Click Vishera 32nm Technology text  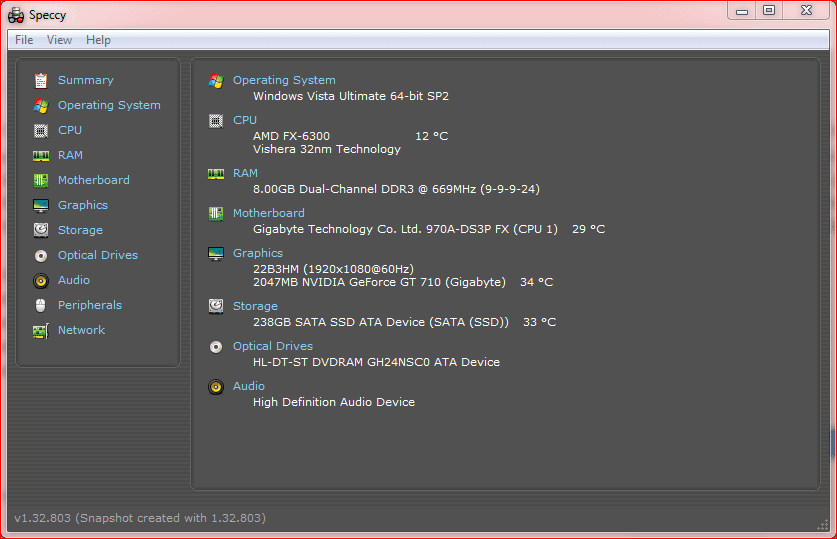327,149
